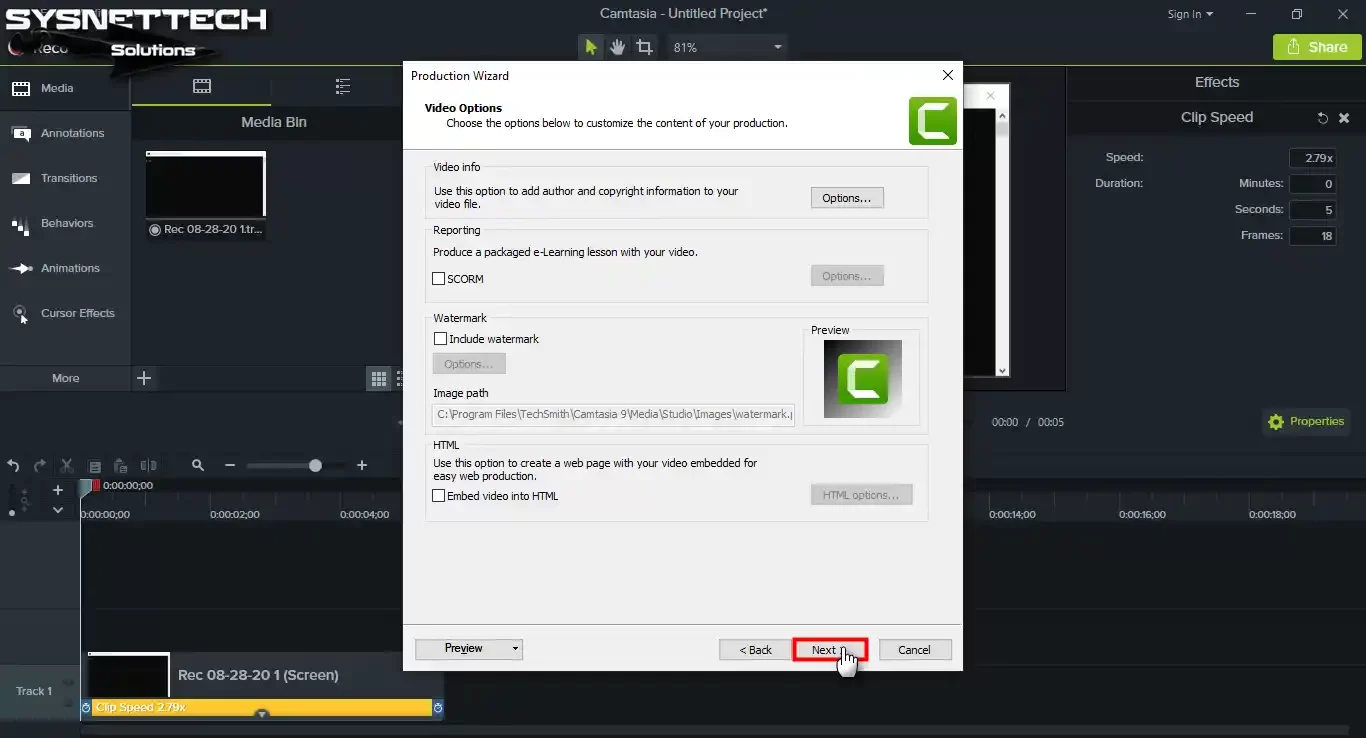
Task: Select the Pan hand tool
Action: (x=618, y=47)
